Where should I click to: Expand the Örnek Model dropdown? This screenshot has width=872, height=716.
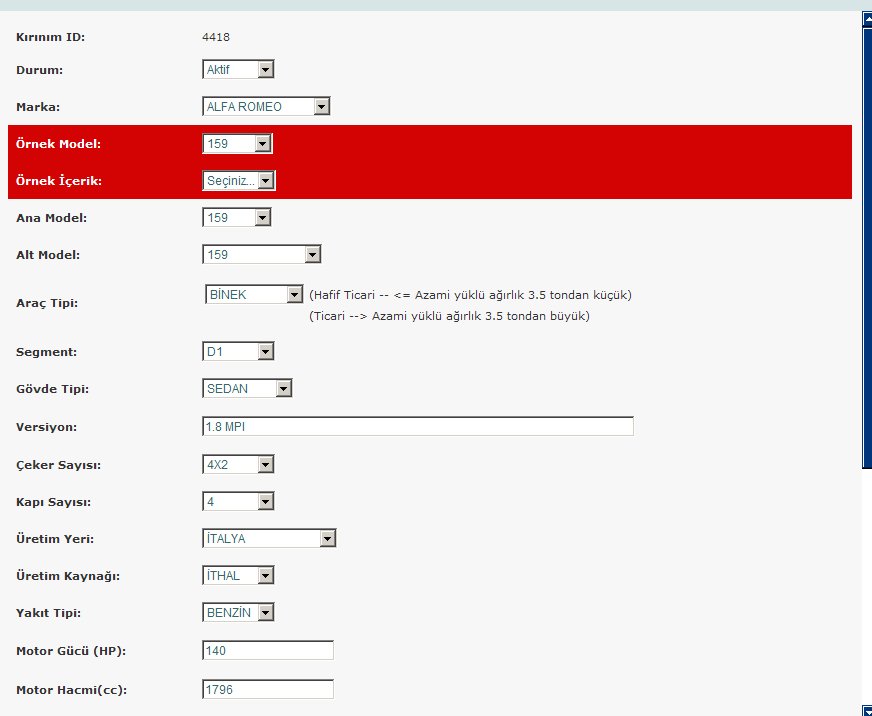point(237,144)
